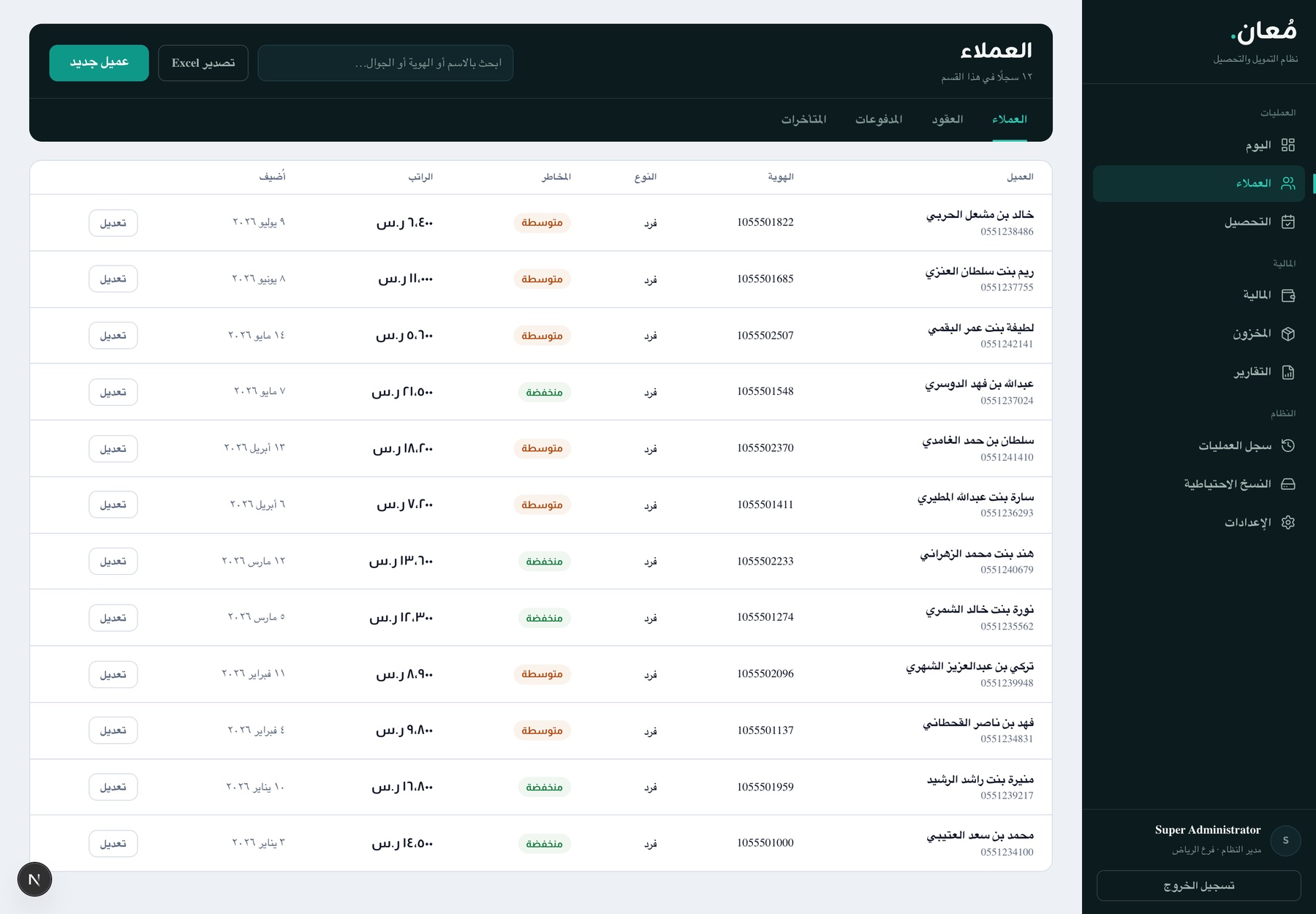Image resolution: width=1316 pixels, height=914 pixels.
Task: Go to المالية in sidebar menu
Action: (1199, 295)
